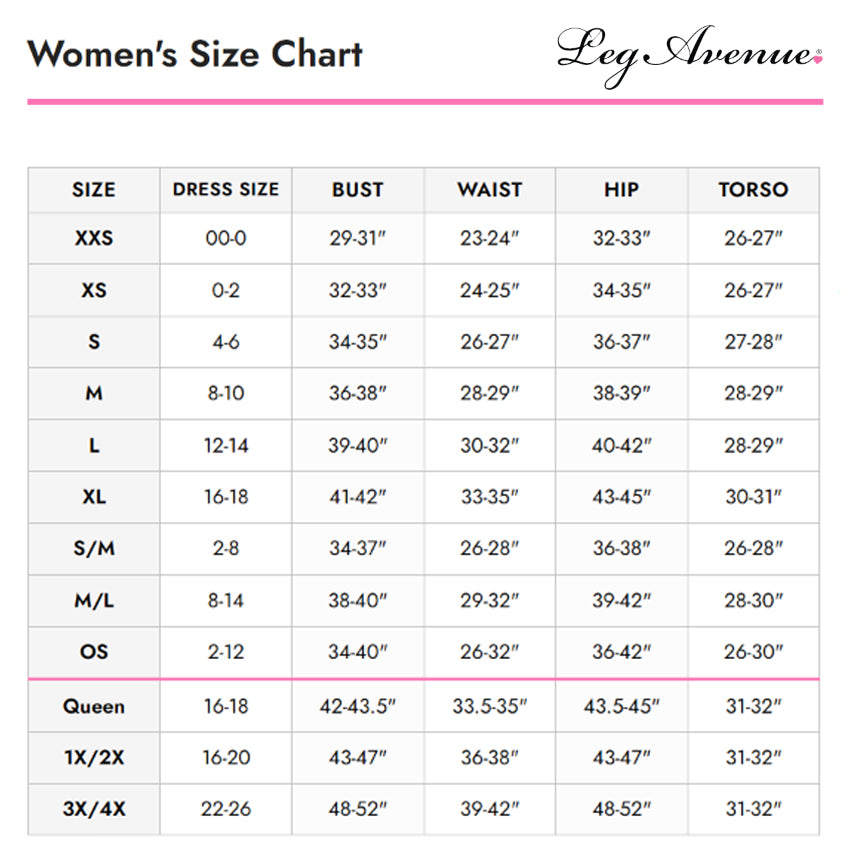Select the XS size row label
The image size is (851, 868).
point(94,290)
